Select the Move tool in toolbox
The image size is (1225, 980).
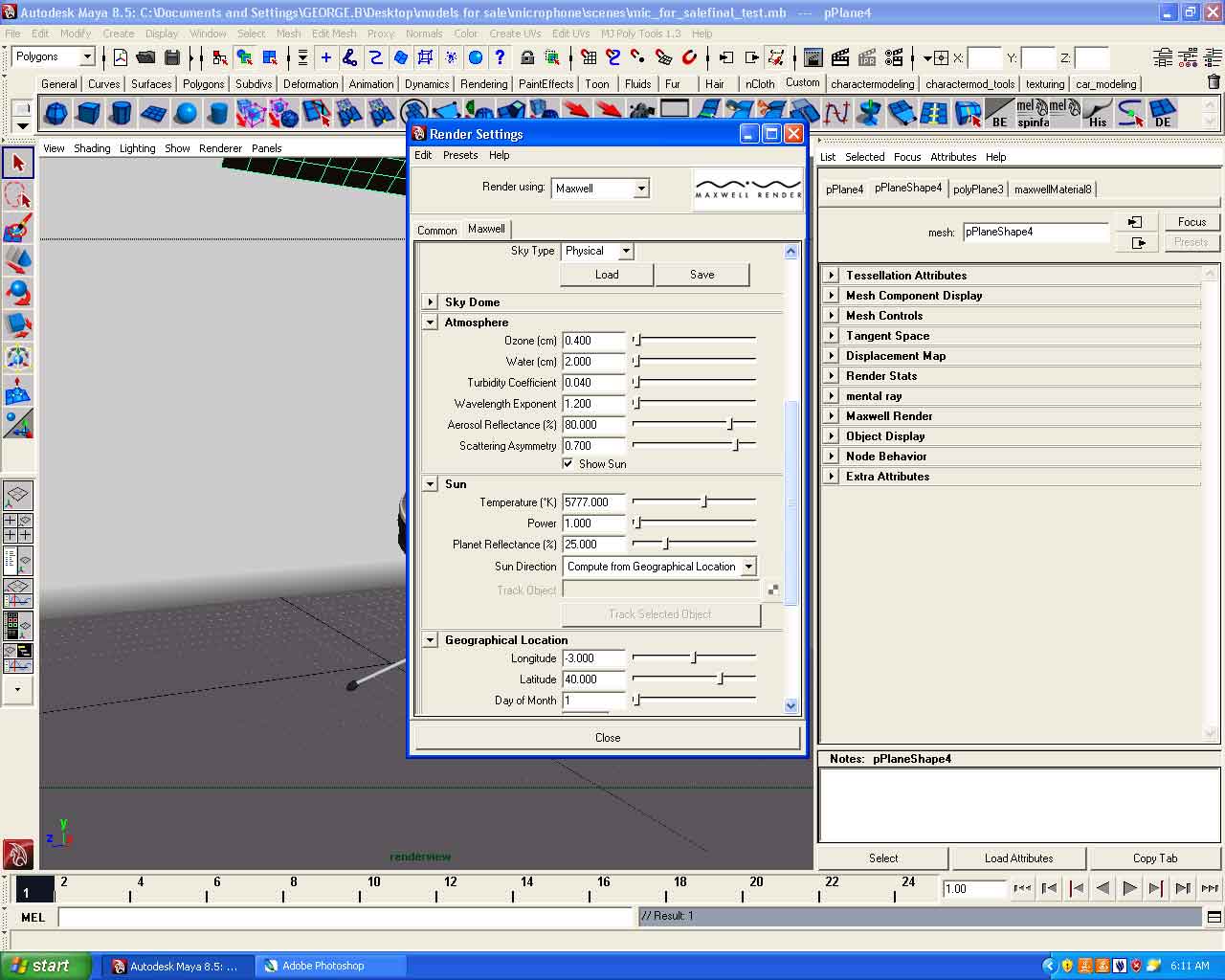(x=18, y=260)
